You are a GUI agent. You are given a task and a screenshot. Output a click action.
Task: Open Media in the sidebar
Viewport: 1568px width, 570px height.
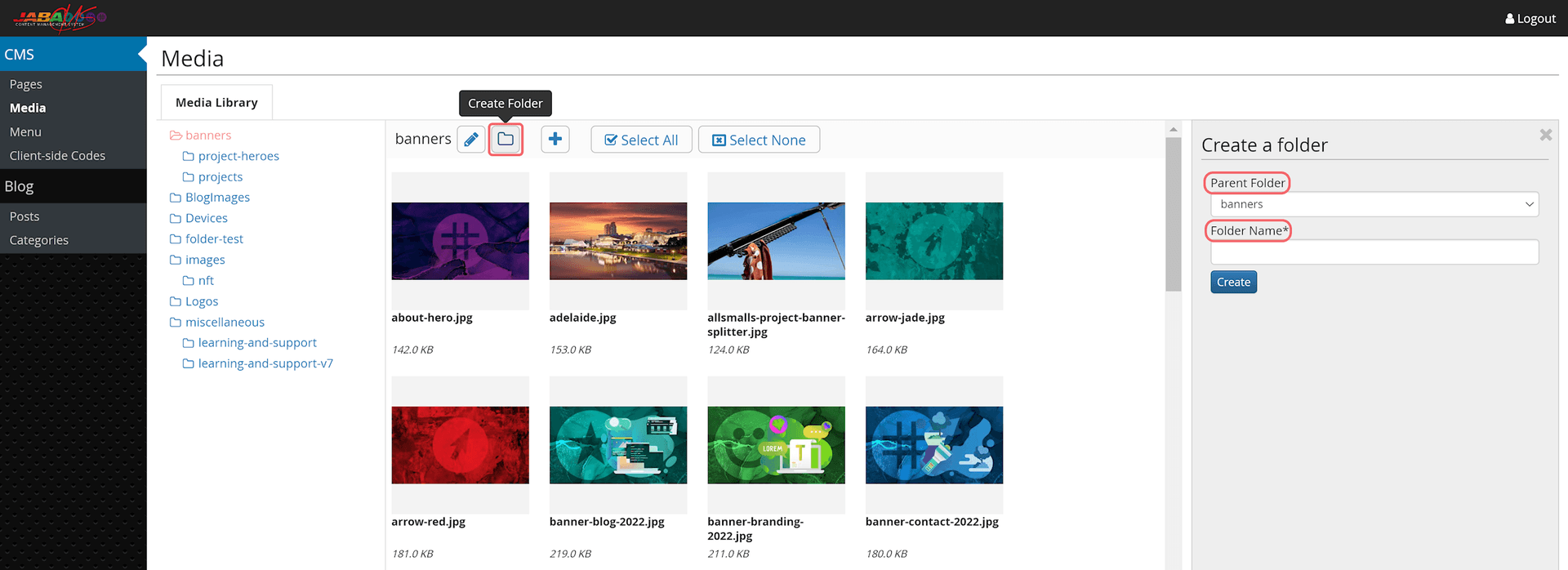click(28, 108)
